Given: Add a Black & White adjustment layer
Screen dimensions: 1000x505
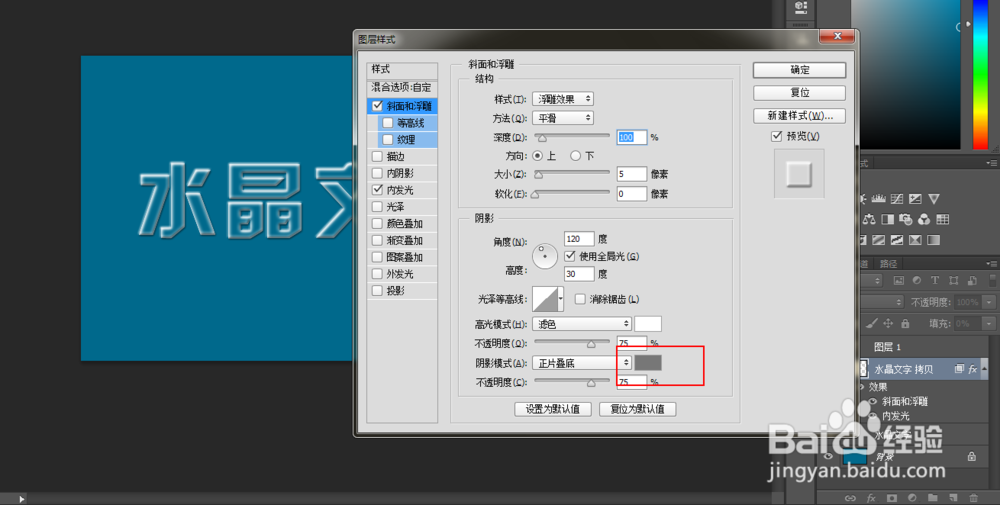Looking at the screenshot, I should click(887, 219).
